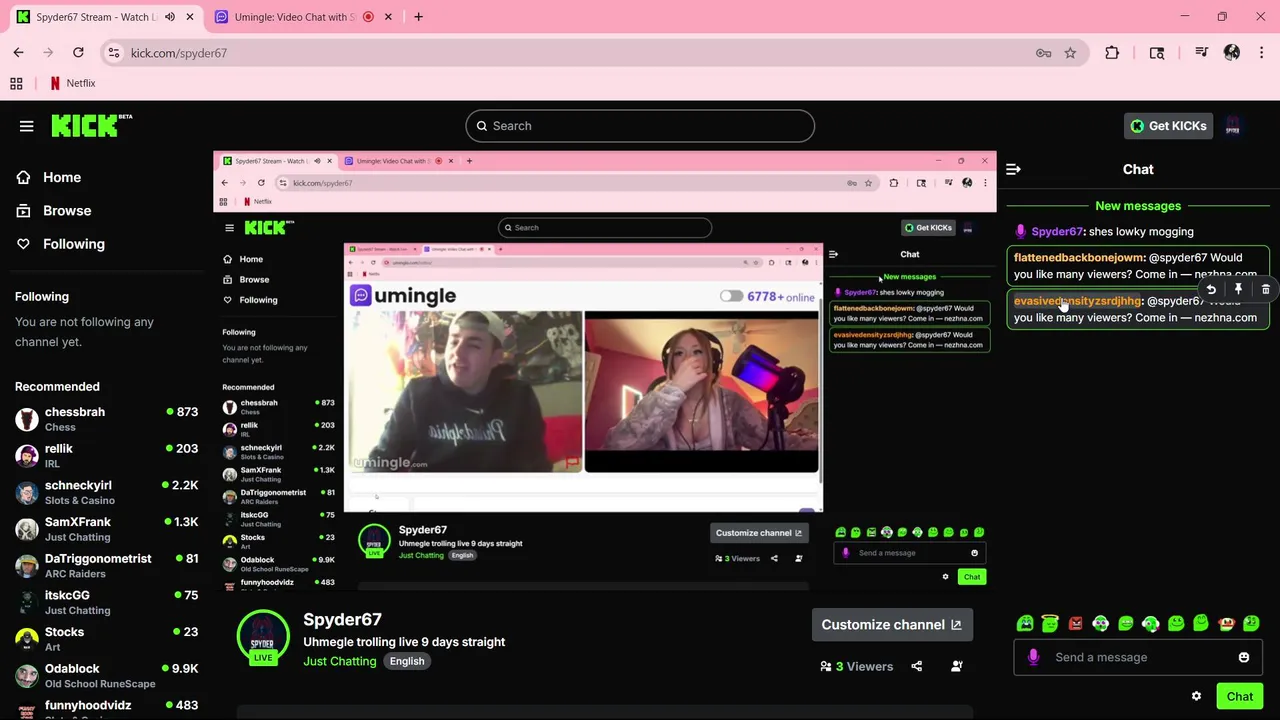Click the share stream icon
This screenshot has width=1280, height=720.
click(x=916, y=666)
